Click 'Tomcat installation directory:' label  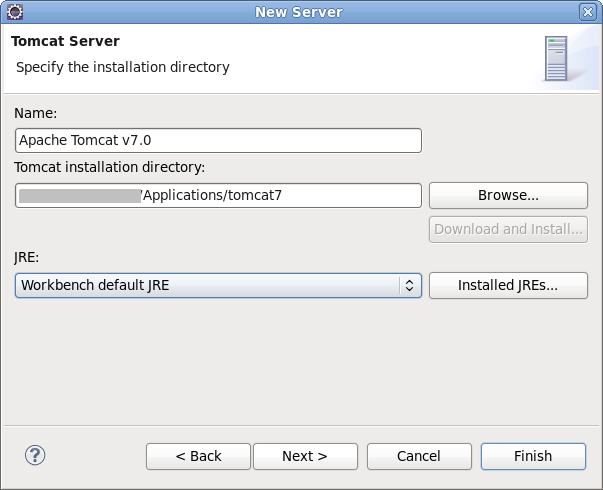point(110,167)
